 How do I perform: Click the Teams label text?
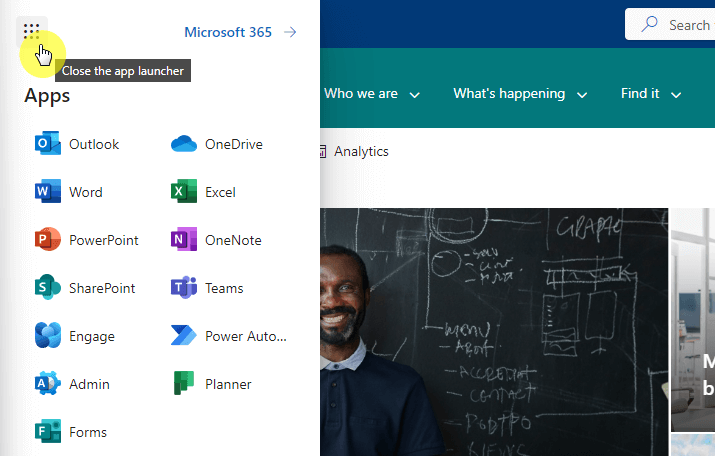point(224,288)
